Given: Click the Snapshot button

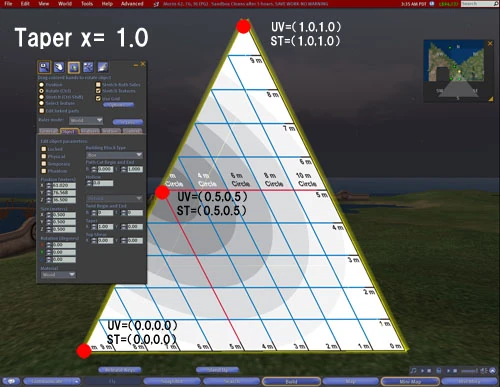Looking at the screenshot, I should point(172,381).
